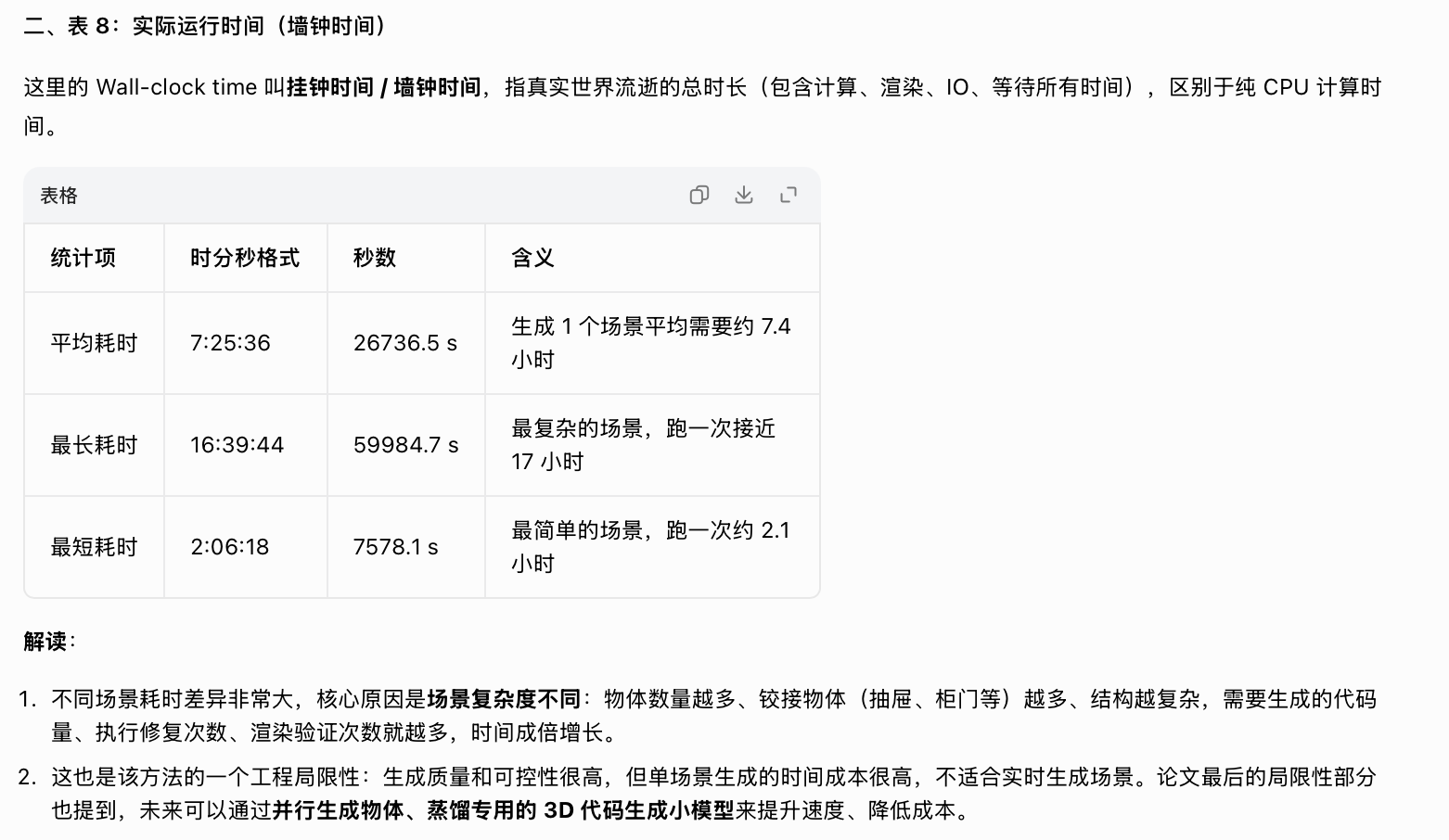Click the bold phrase 并行生成物体、蒸馏专用的 3D 代码生成小模型
This screenshot has height=840, width=1449.
pos(504,810)
